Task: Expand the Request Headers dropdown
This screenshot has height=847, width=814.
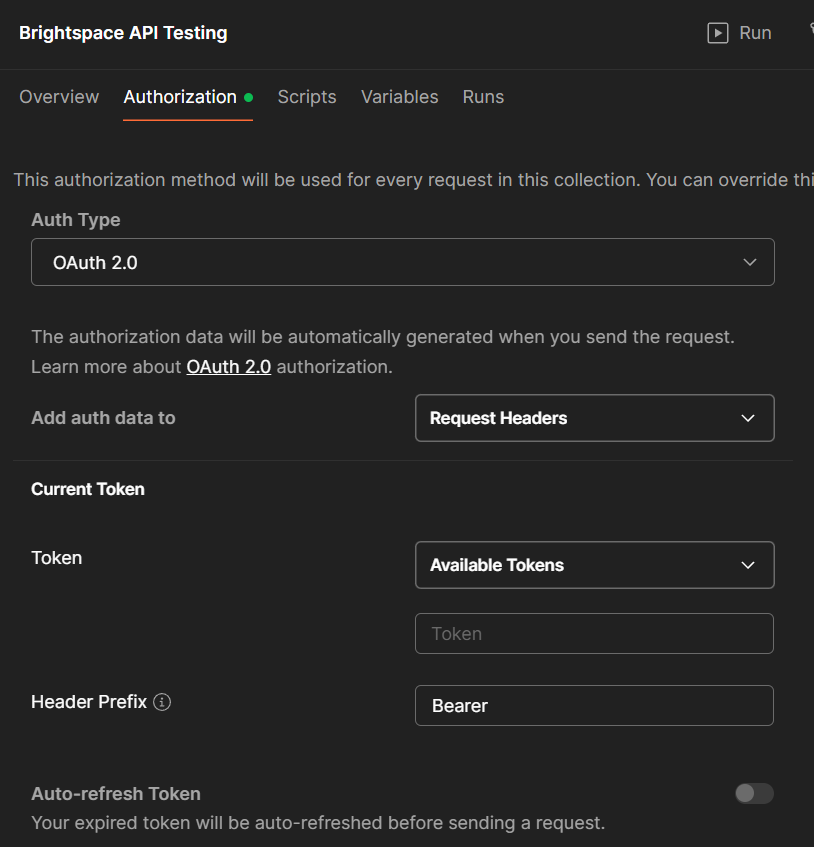Action: 594,418
